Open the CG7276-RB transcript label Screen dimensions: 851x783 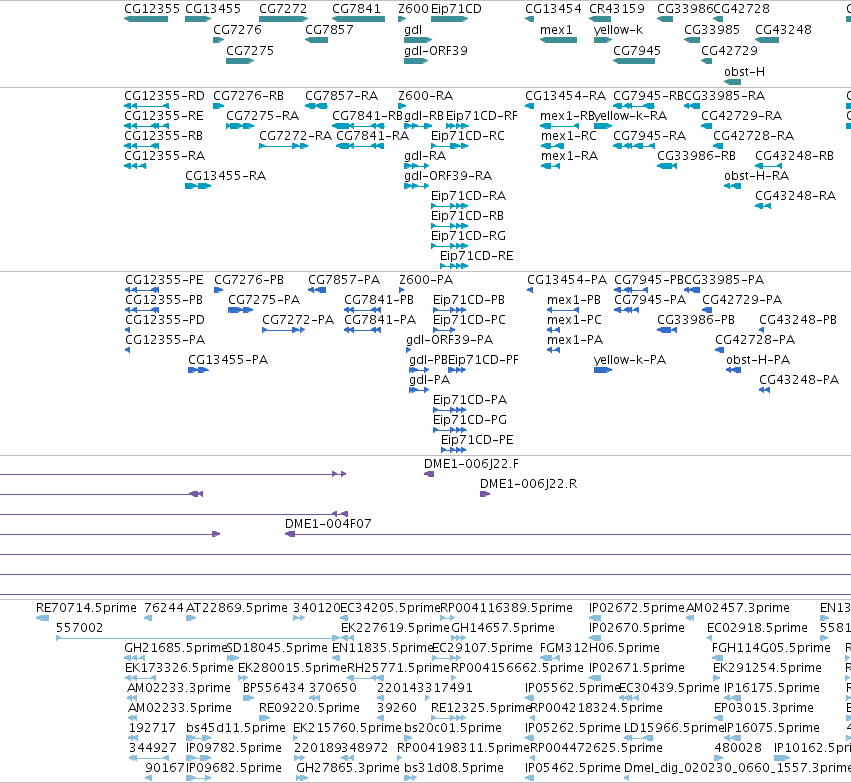click(x=249, y=96)
